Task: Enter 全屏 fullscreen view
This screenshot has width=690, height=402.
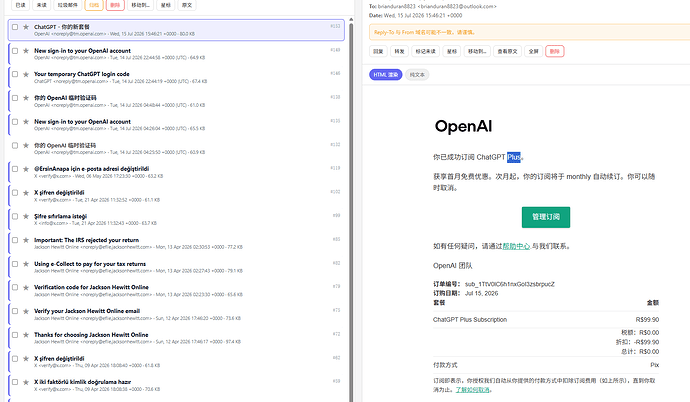Action: tap(533, 51)
